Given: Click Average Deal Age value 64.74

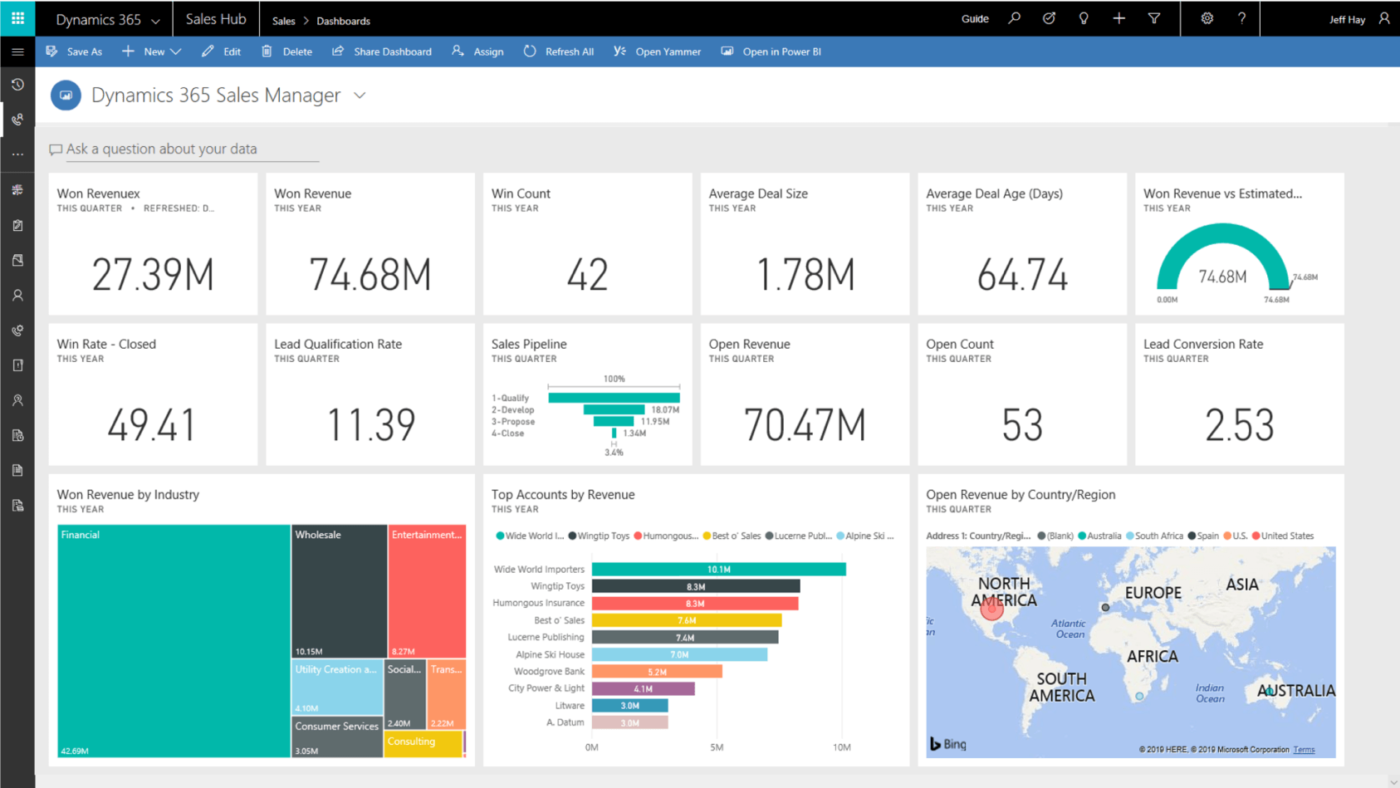Looking at the screenshot, I should pyautogui.click(x=1022, y=275).
